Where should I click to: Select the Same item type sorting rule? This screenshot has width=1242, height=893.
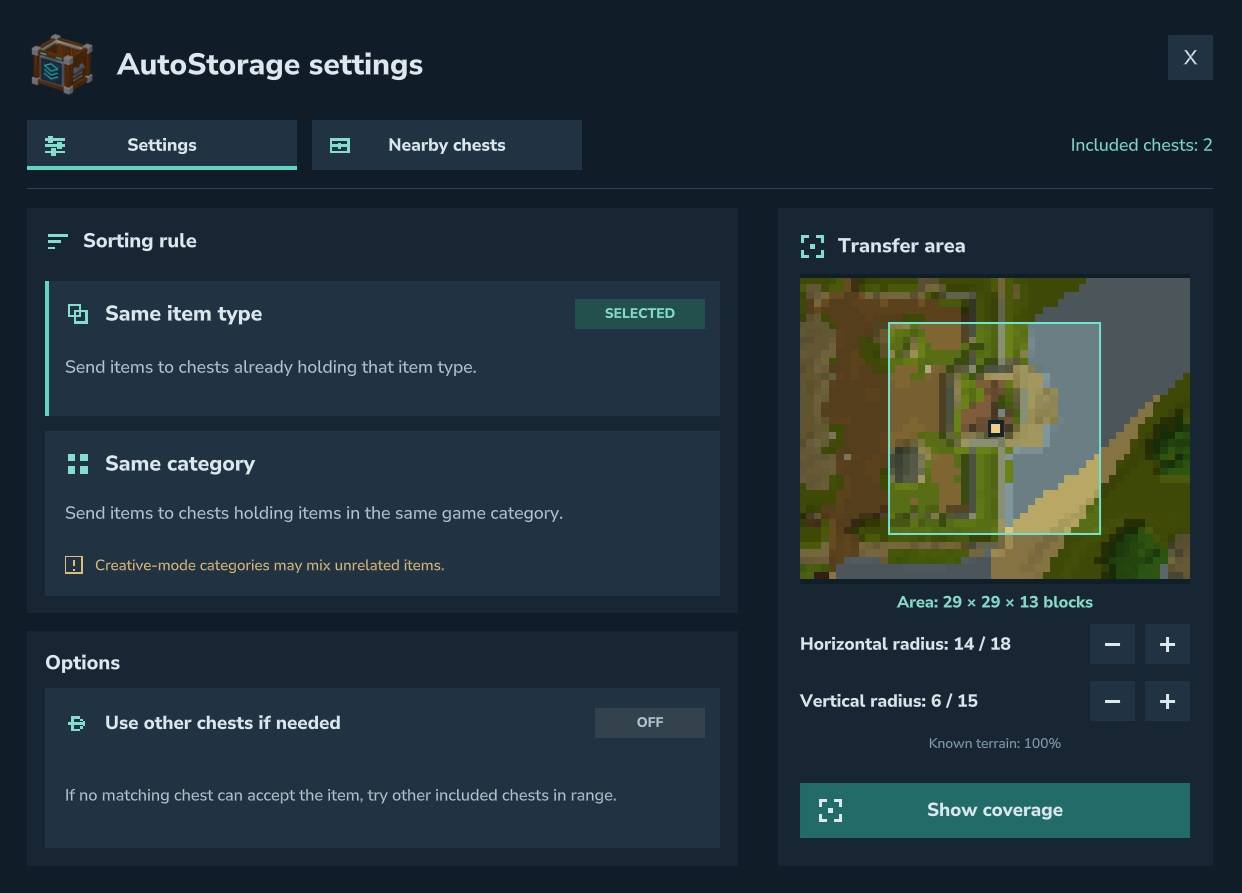point(382,348)
